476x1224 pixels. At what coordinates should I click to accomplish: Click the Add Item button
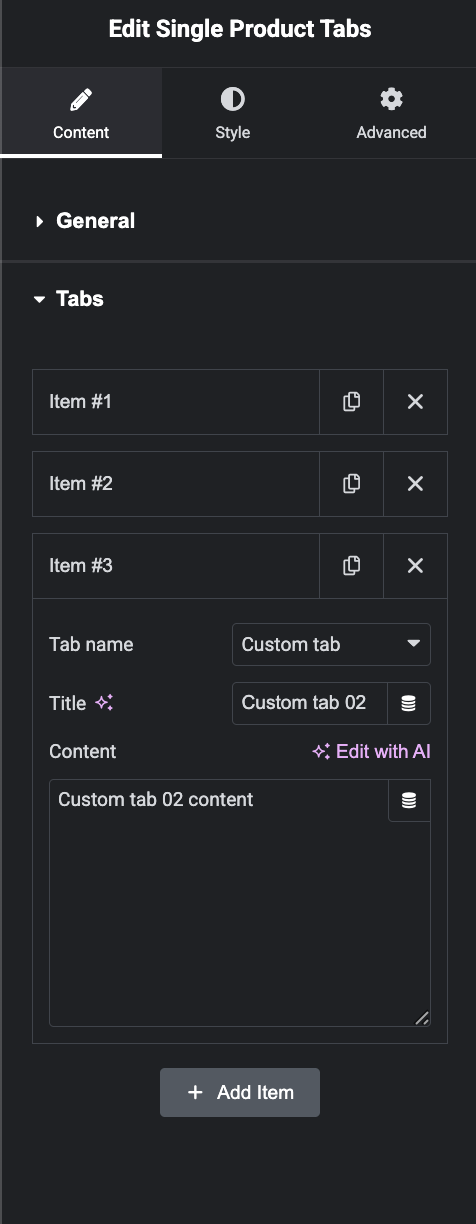tap(240, 1092)
